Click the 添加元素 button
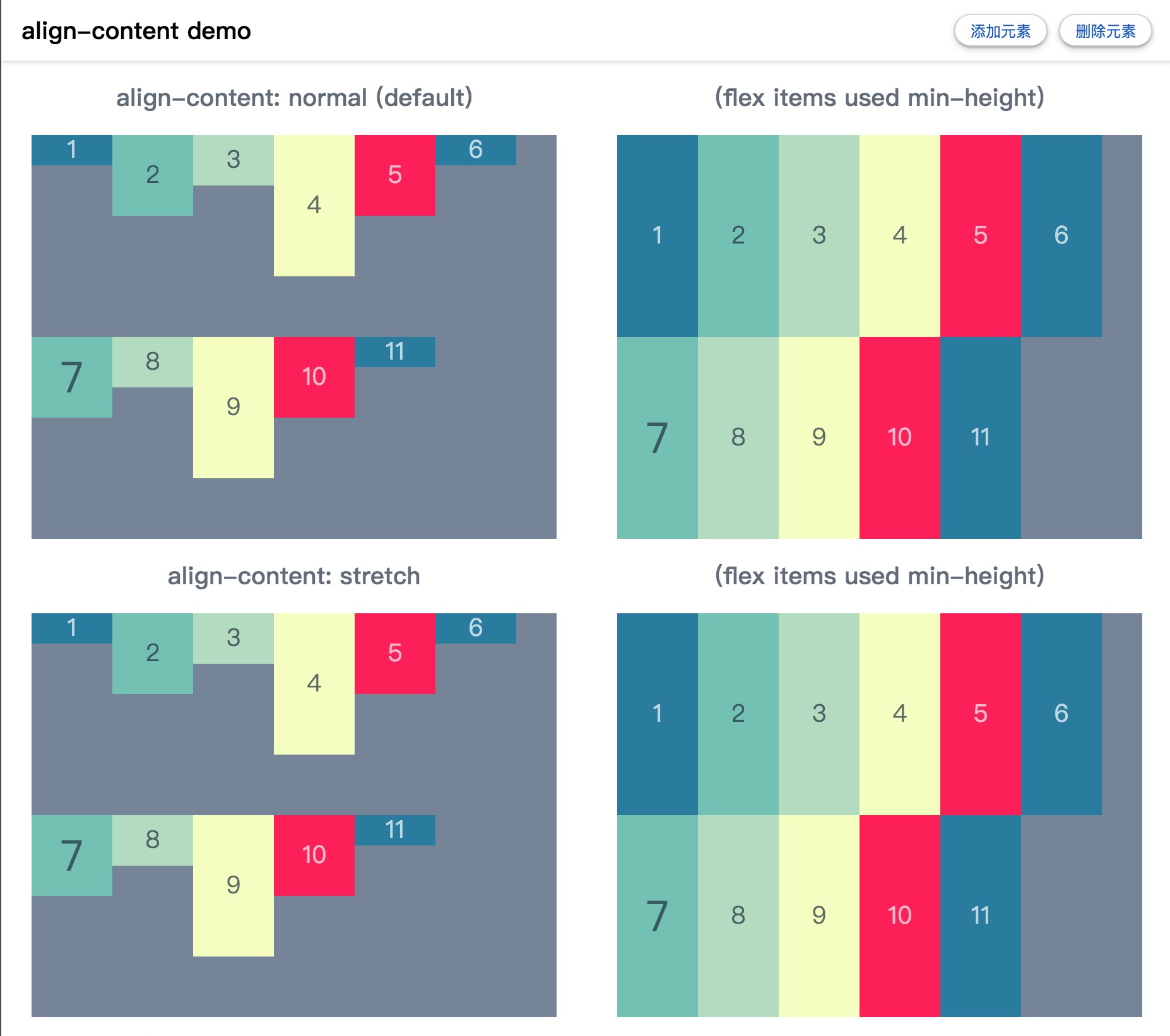The image size is (1170, 1036). pyautogui.click(x=1001, y=30)
